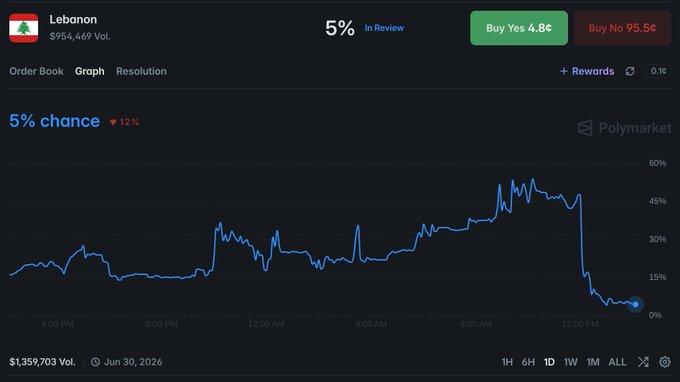Click the 12:00 AM time axis label

[x=266, y=324]
